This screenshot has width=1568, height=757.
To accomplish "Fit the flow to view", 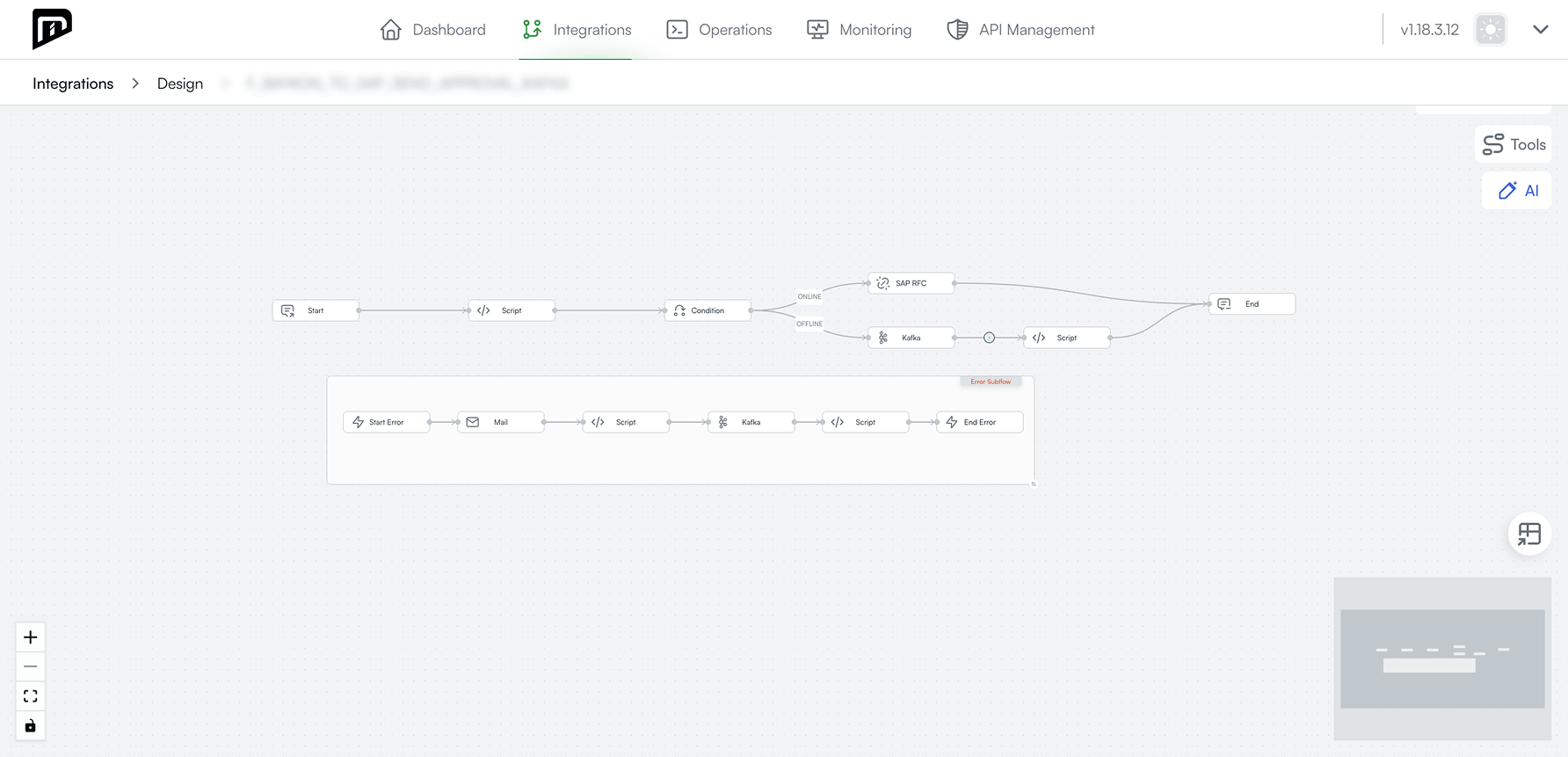I will [x=30, y=696].
